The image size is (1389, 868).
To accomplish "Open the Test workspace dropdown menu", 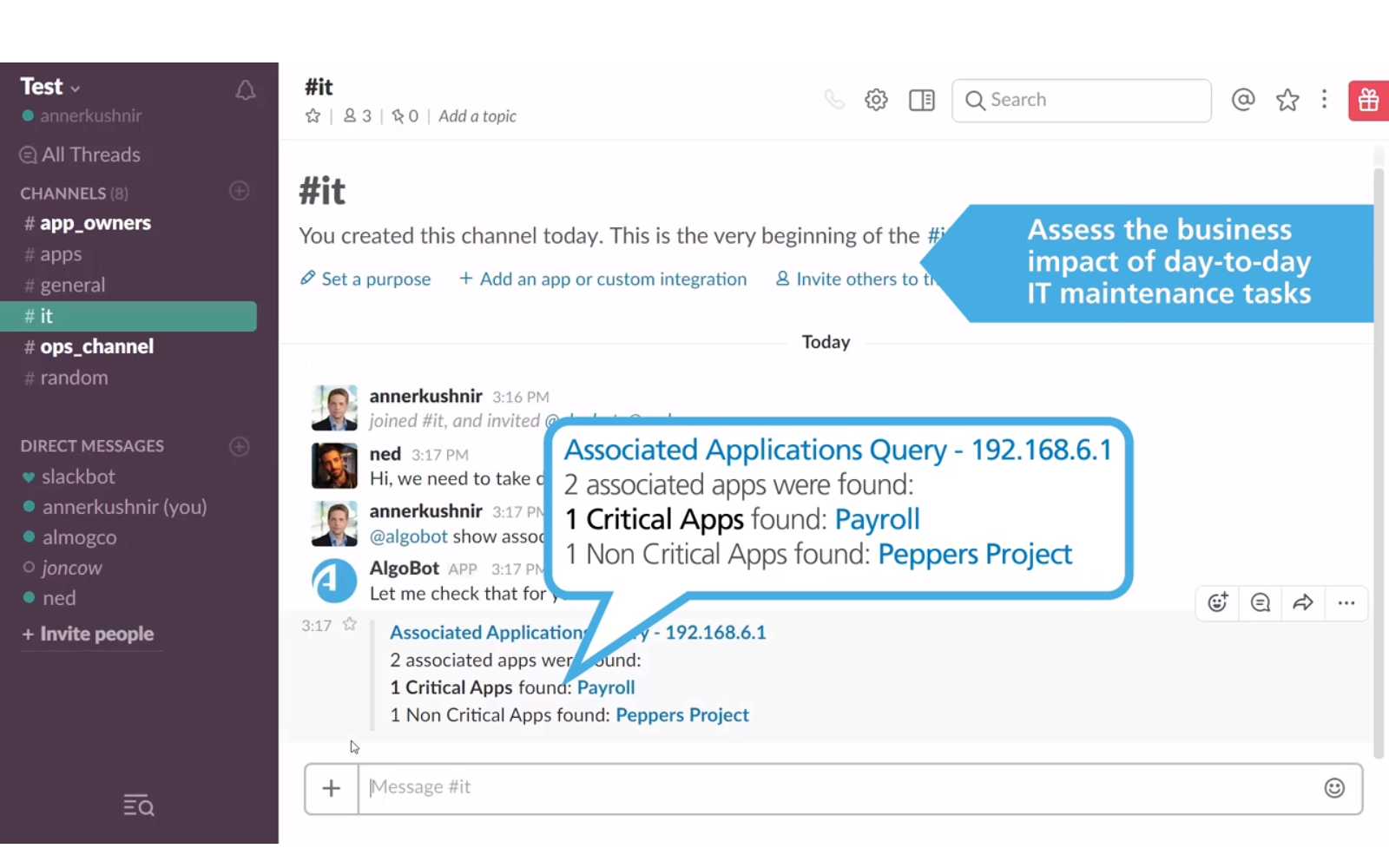I will click(x=50, y=87).
